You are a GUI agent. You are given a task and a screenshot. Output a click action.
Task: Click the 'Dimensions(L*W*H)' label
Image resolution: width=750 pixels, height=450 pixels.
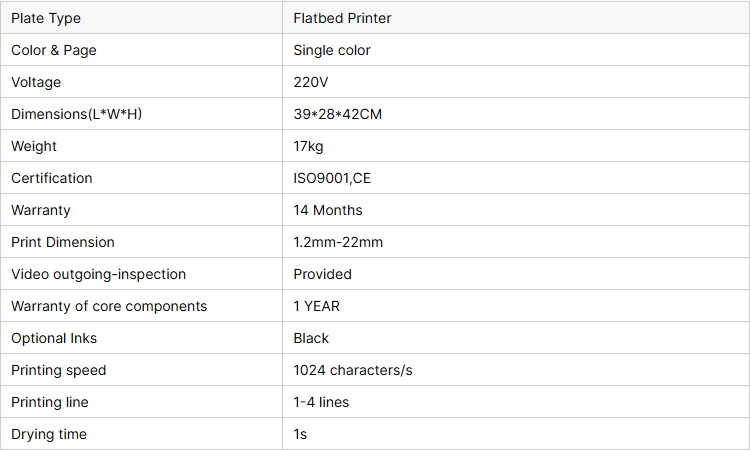tap(77, 114)
